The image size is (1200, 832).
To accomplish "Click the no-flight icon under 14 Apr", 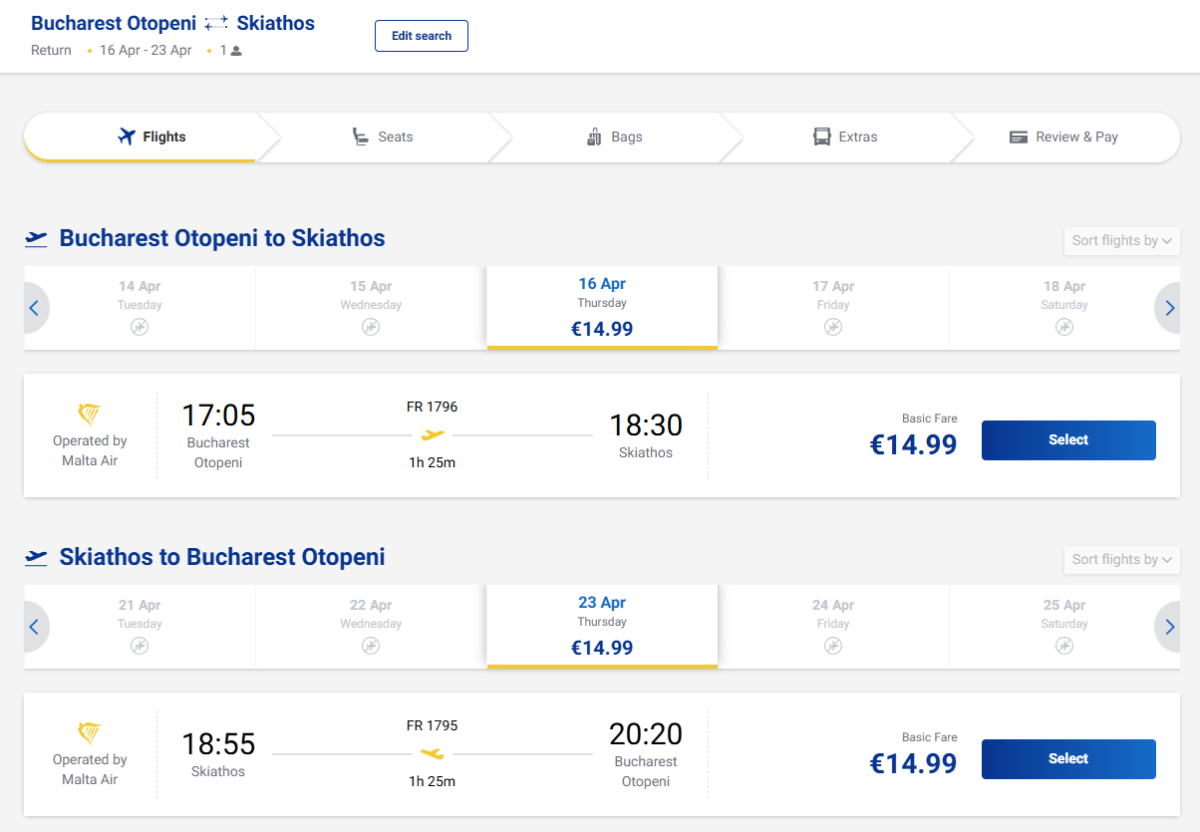I will [139, 327].
